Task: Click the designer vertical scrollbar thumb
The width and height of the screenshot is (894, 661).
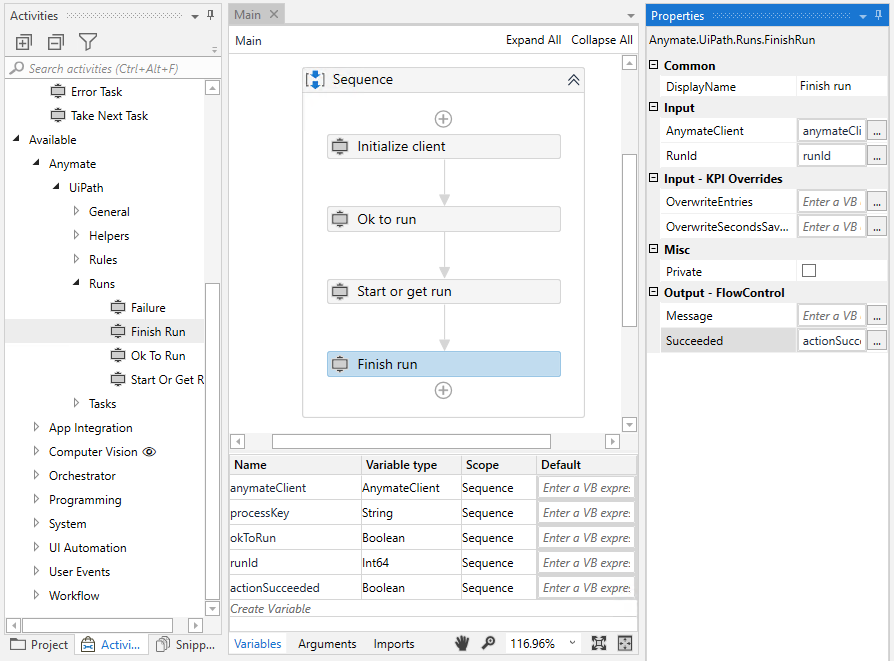Action: (629, 240)
